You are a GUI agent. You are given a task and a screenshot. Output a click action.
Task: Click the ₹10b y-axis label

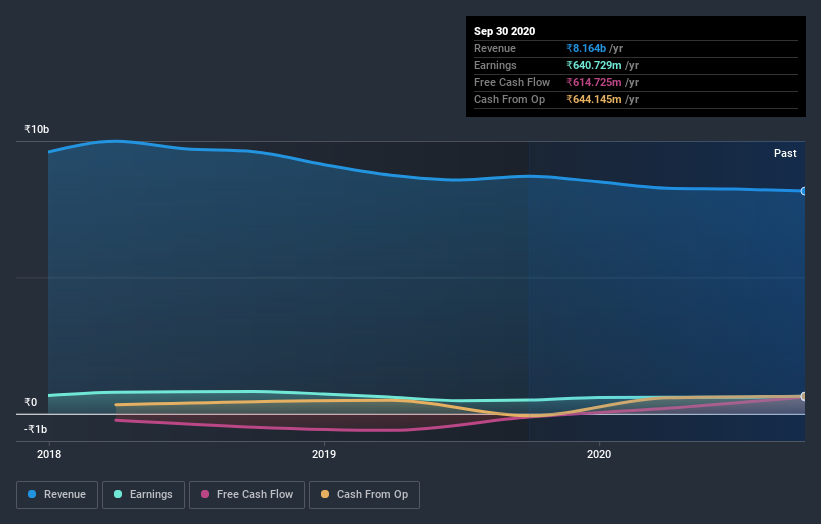pos(37,129)
